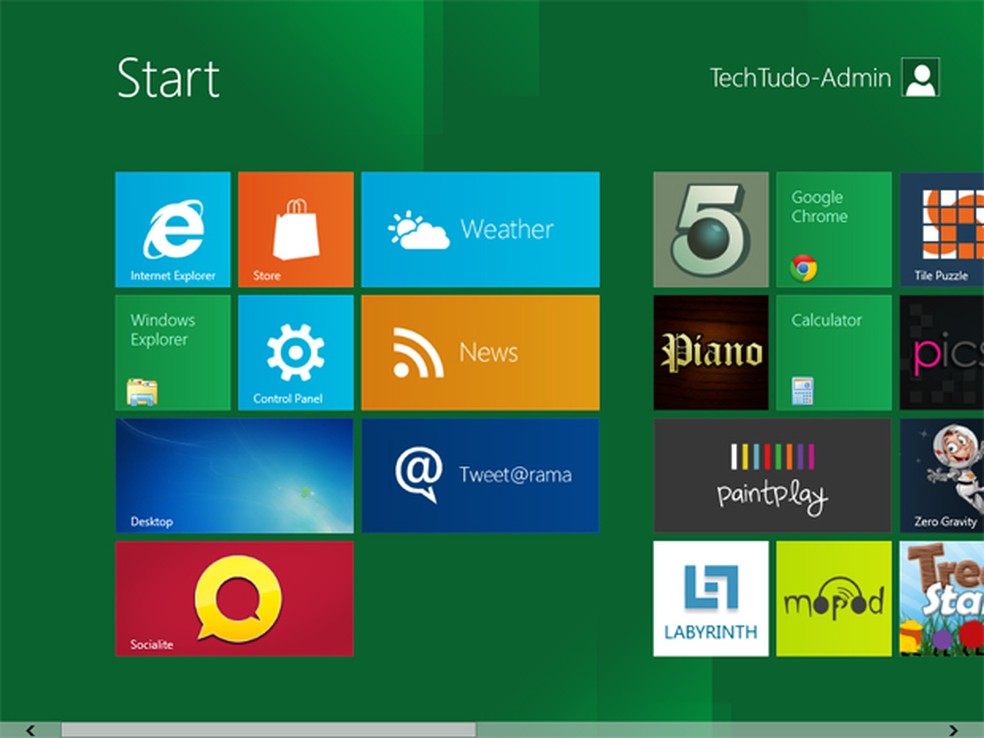Open the pics app tile
Screen dimensions: 984x738
(941, 353)
